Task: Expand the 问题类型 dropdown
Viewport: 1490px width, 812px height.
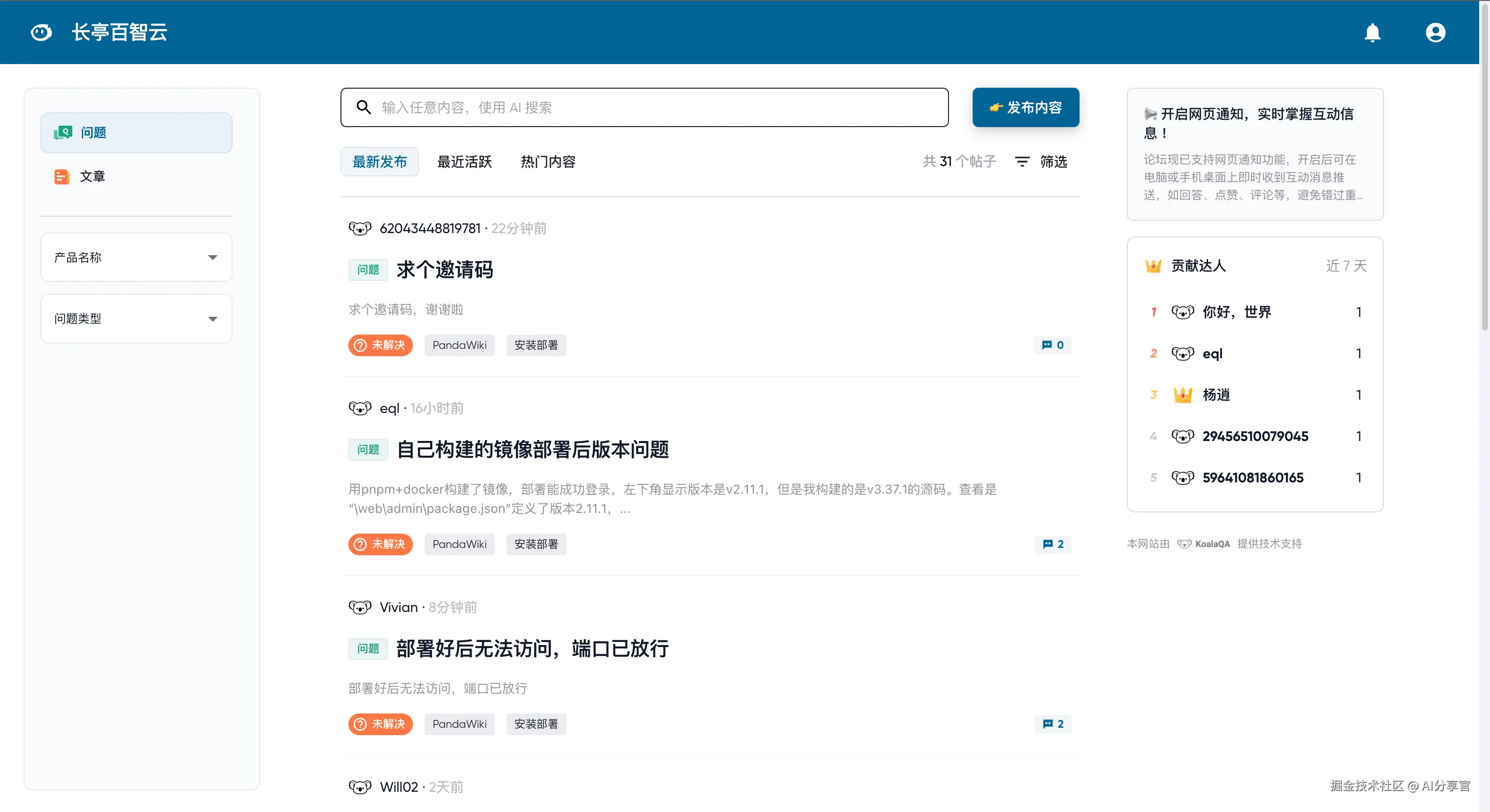Action: click(136, 319)
